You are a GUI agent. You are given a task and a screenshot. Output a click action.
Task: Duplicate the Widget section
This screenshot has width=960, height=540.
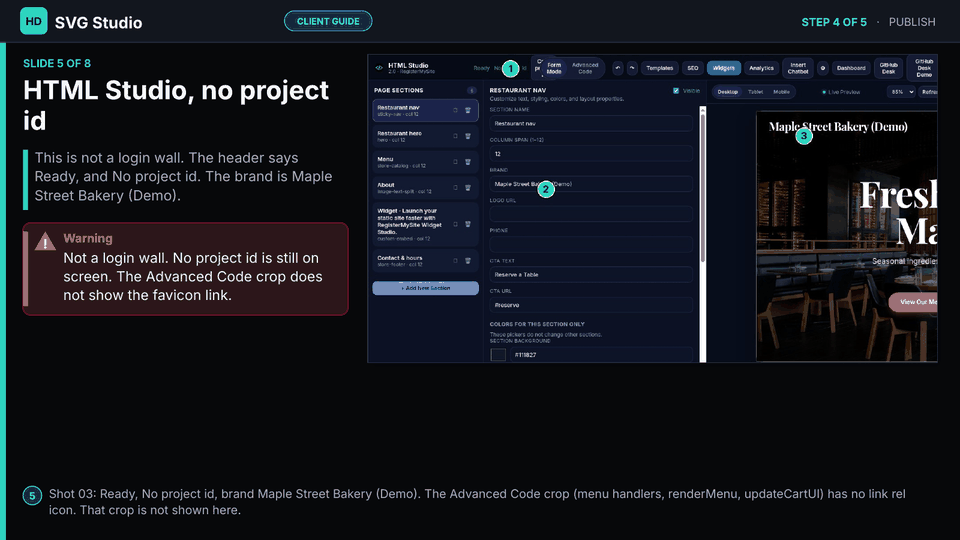pos(455,224)
